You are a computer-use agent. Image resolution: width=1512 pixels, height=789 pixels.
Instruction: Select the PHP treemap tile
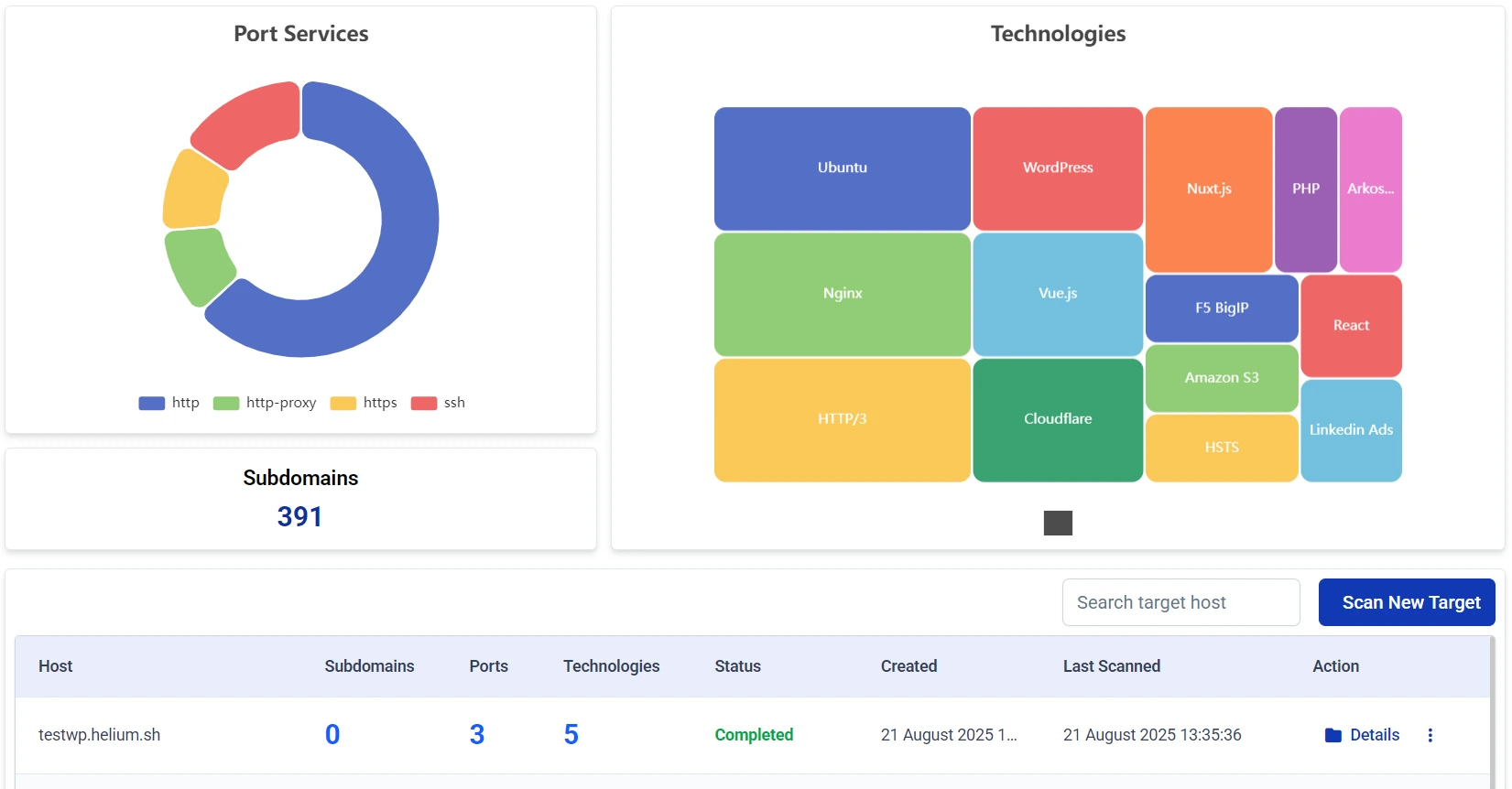(x=1306, y=189)
